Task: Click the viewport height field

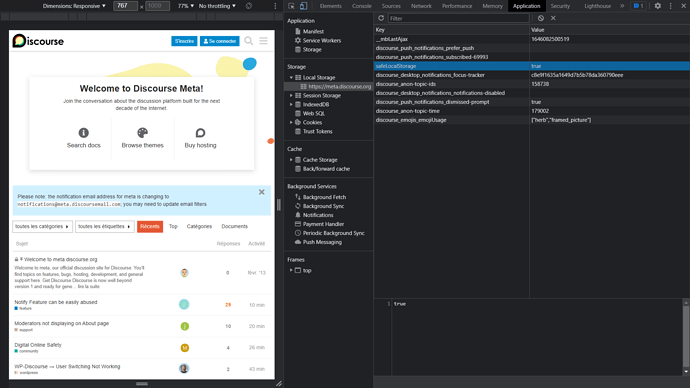Action: point(157,6)
